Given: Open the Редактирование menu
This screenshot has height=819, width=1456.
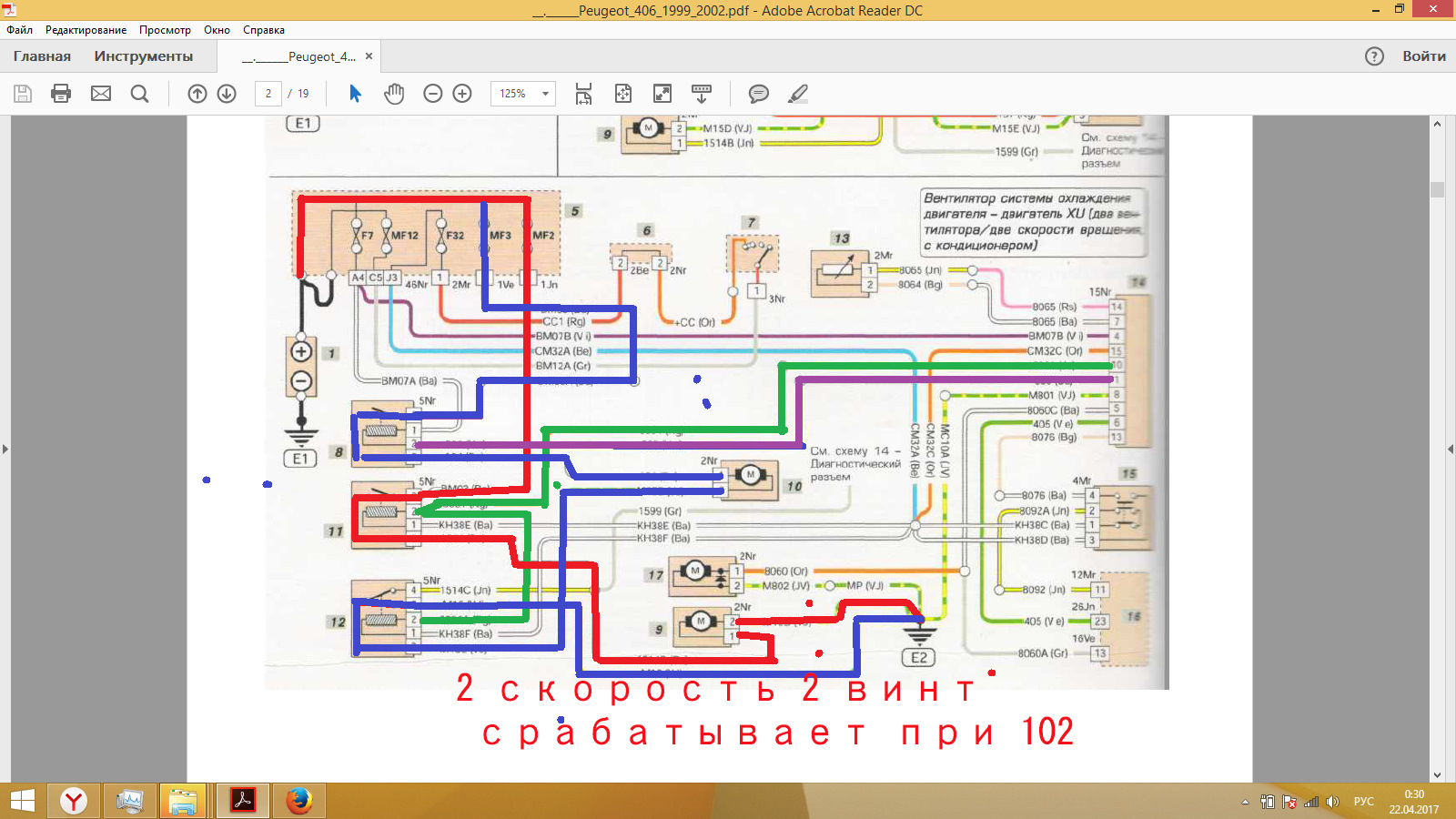Looking at the screenshot, I should [x=86, y=30].
